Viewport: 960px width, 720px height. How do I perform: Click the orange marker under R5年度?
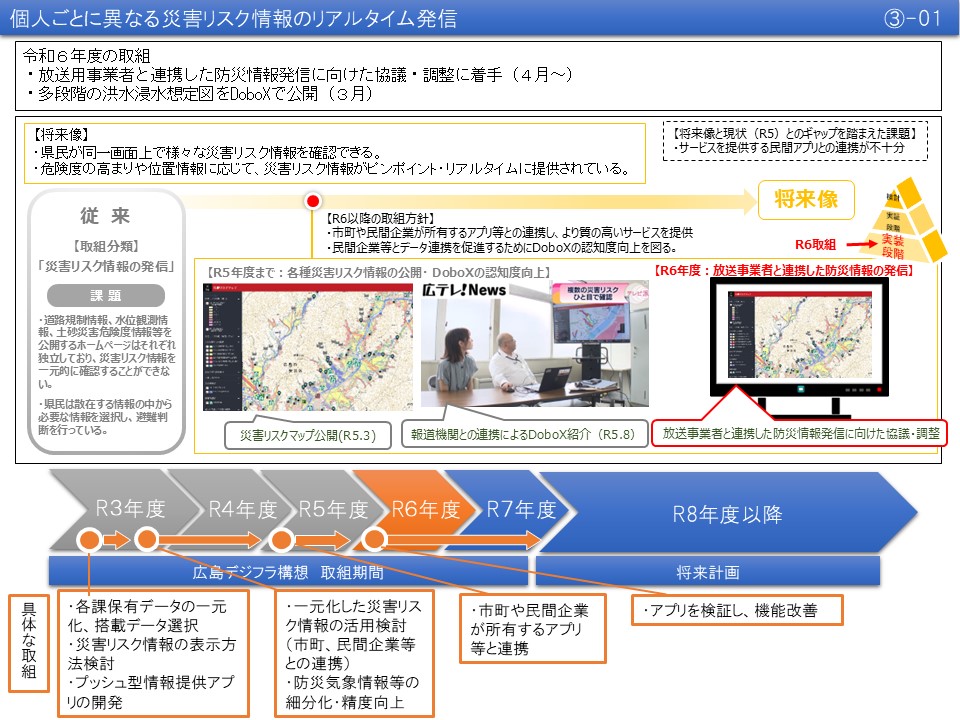pyautogui.click(x=283, y=541)
